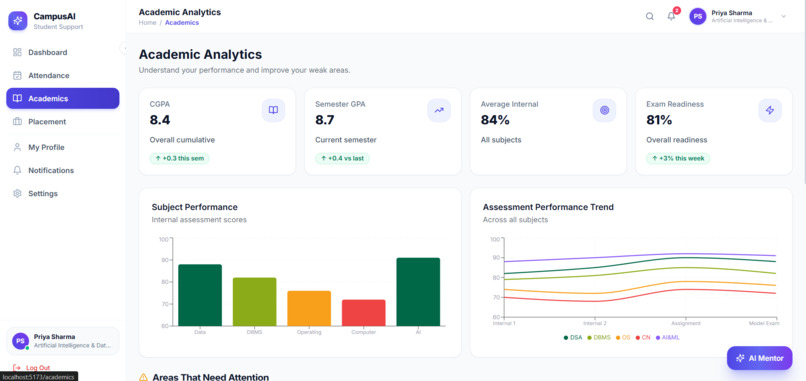Viewport: 806px width, 381px height.
Task: Click the target icon on Average Internal card
Action: tap(604, 110)
